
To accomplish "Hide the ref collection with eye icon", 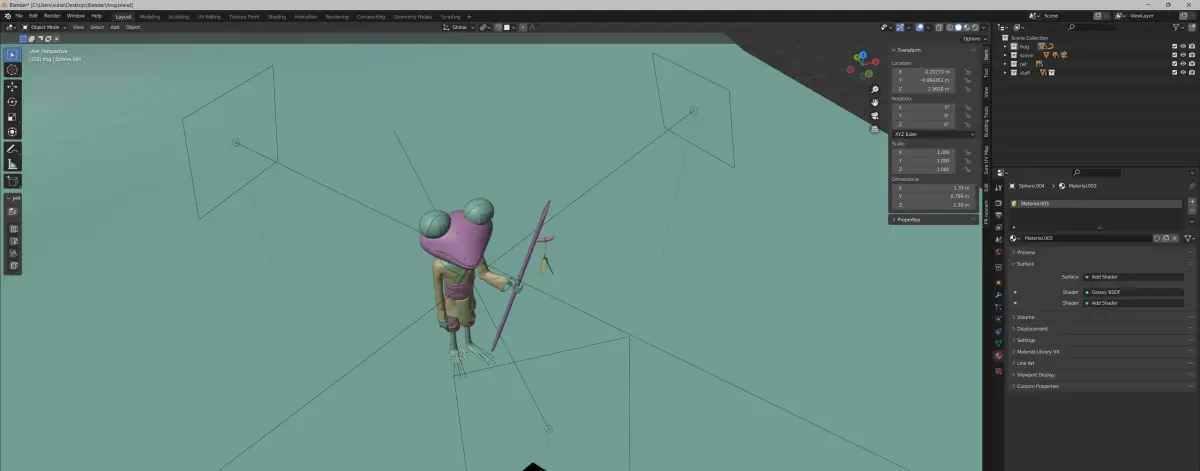I will [1184, 64].
